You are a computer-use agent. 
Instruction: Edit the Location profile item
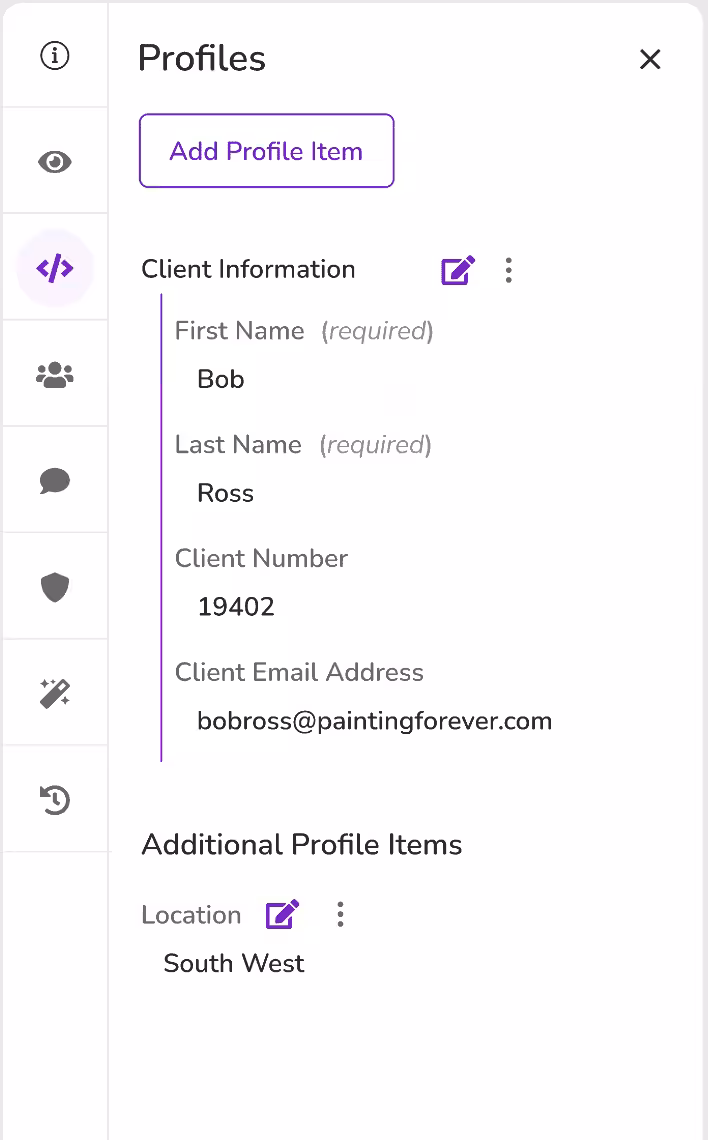coord(282,915)
